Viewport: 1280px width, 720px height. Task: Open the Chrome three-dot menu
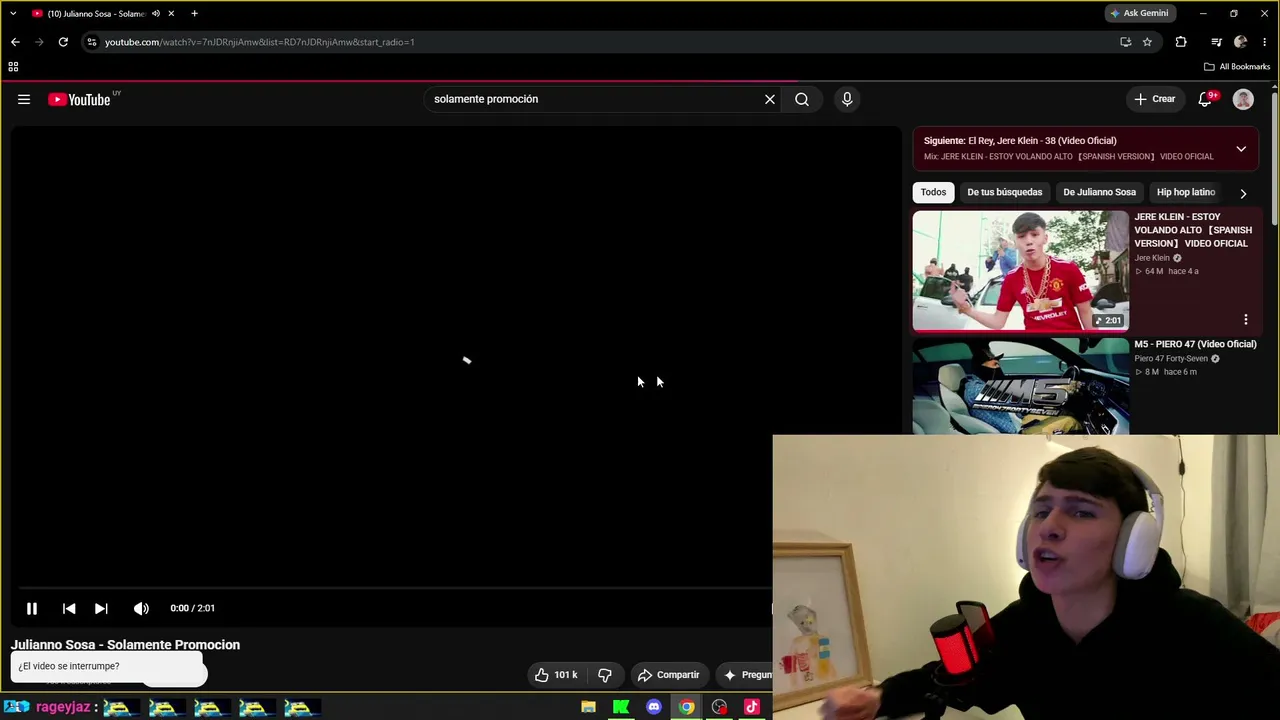coord(1265,42)
